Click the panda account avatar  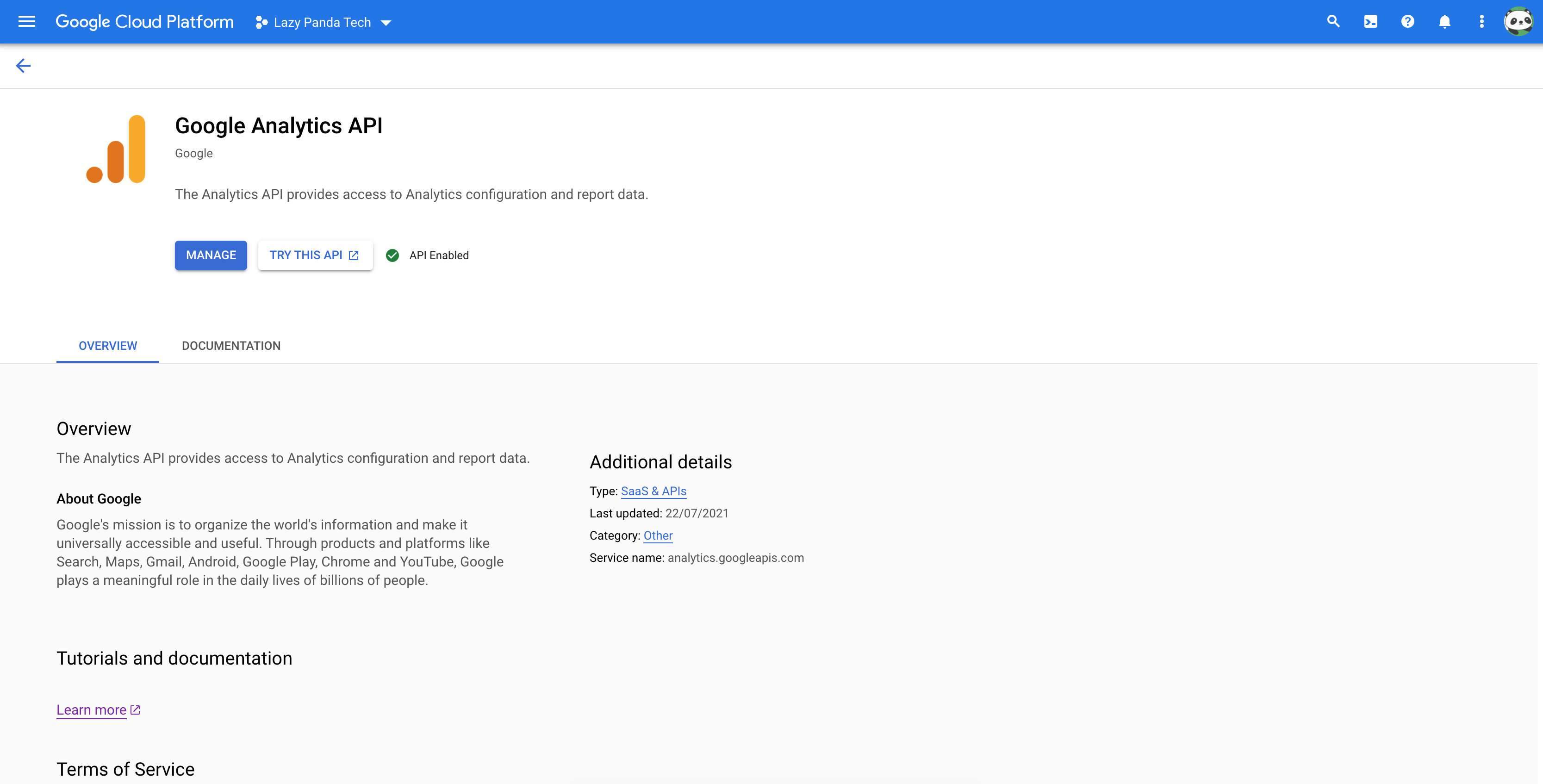coord(1518,22)
